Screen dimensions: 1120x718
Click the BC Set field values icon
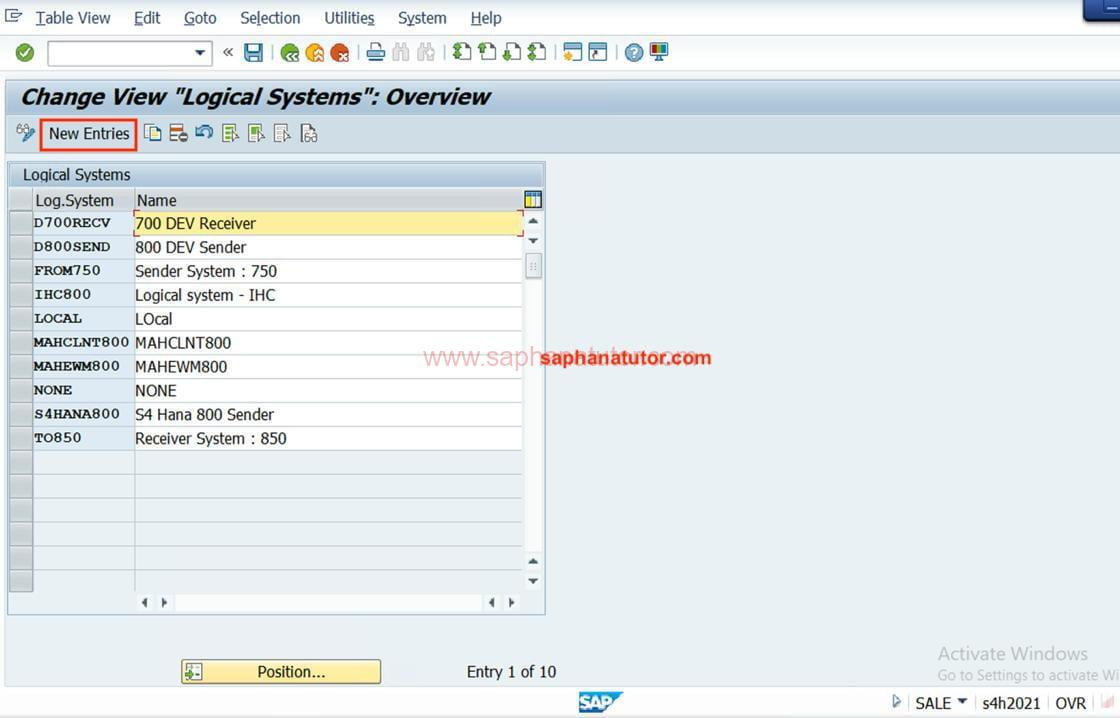pyautogui.click(x=309, y=134)
